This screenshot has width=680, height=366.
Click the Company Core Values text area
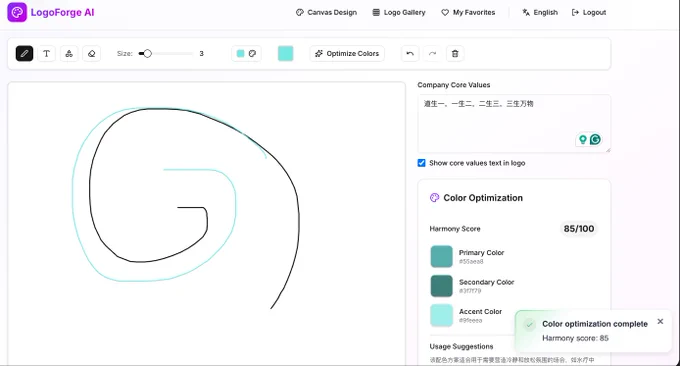pyautogui.click(x=514, y=123)
